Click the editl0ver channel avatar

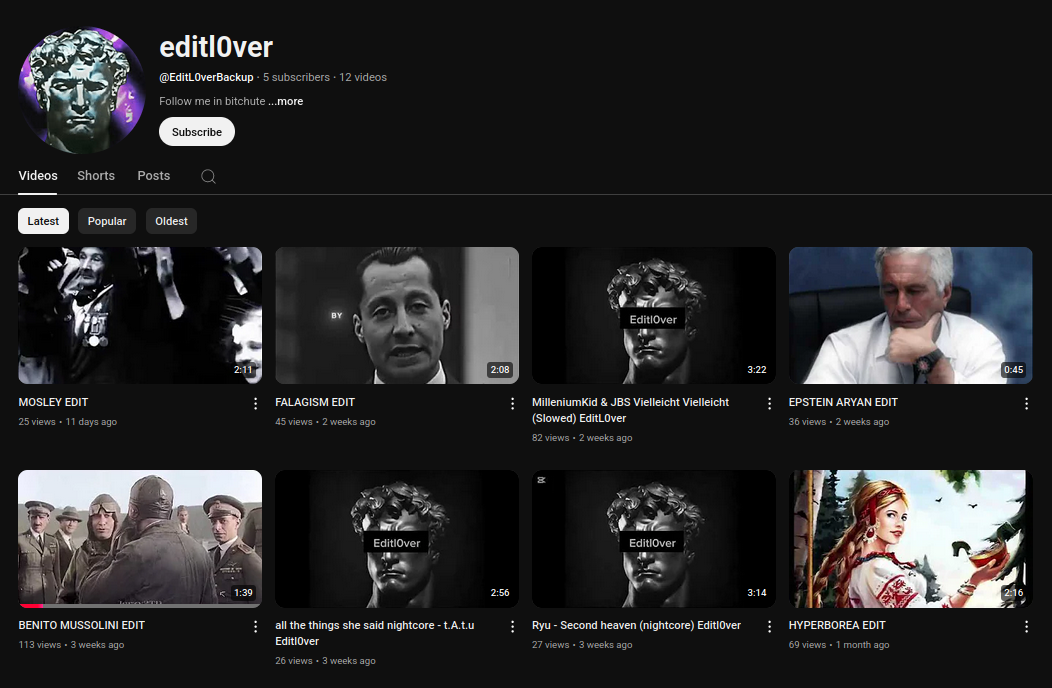tap(82, 90)
